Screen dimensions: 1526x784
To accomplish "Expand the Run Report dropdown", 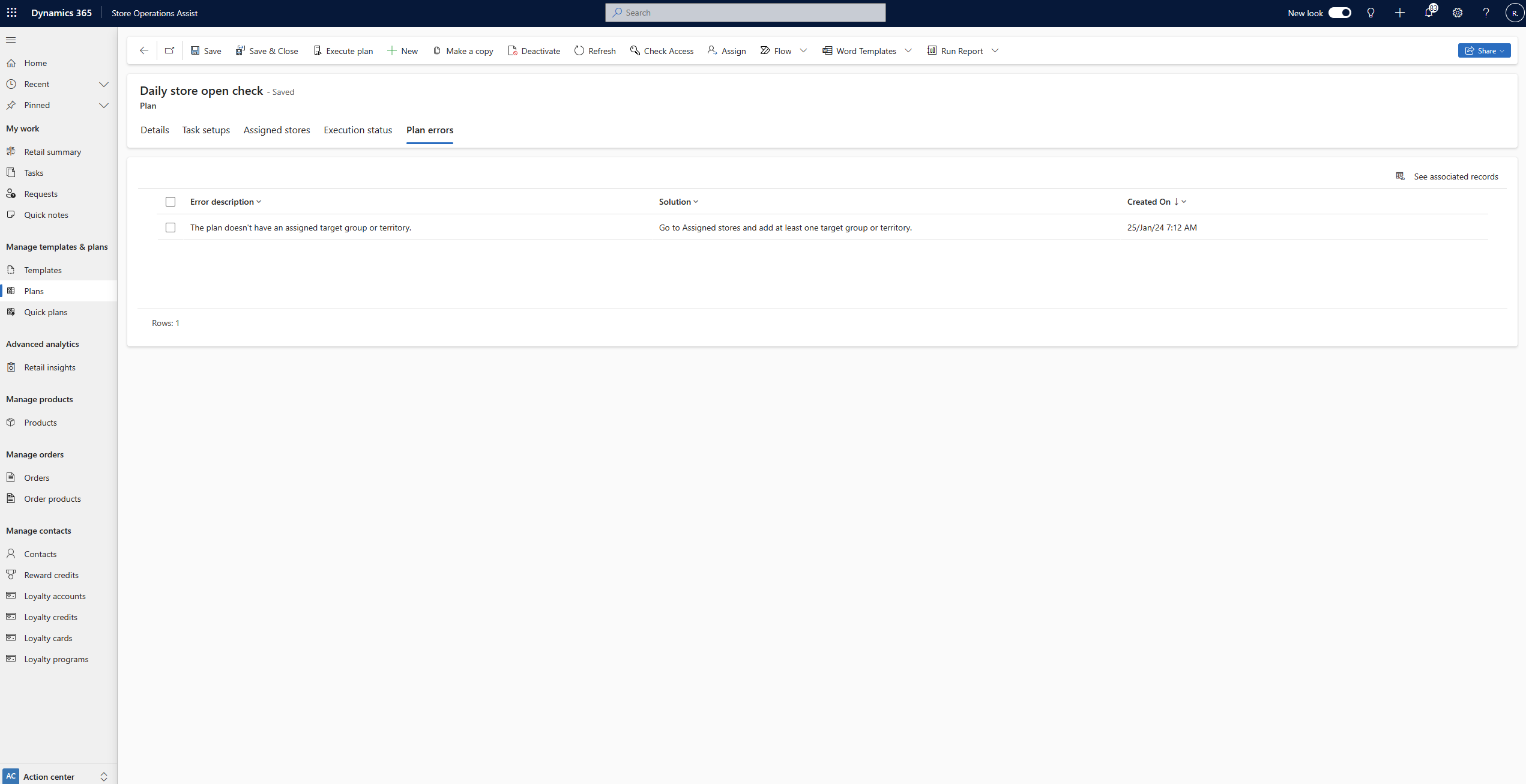I will pos(996,50).
